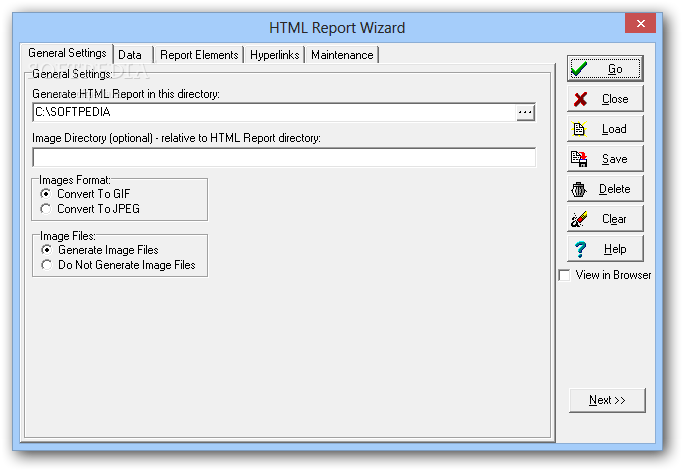
Task: Click the blue question mark Help icon
Action: (580, 249)
